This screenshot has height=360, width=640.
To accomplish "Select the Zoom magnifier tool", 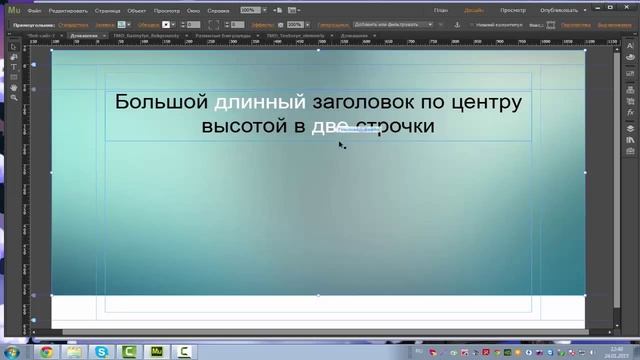I will click(x=13, y=98).
